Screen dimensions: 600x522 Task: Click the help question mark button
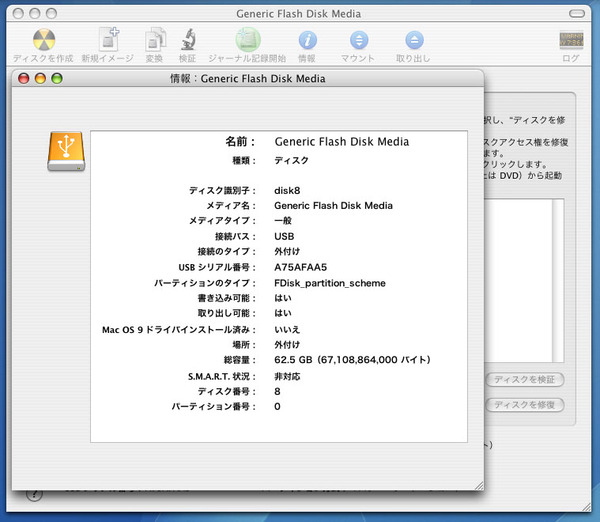[34, 494]
